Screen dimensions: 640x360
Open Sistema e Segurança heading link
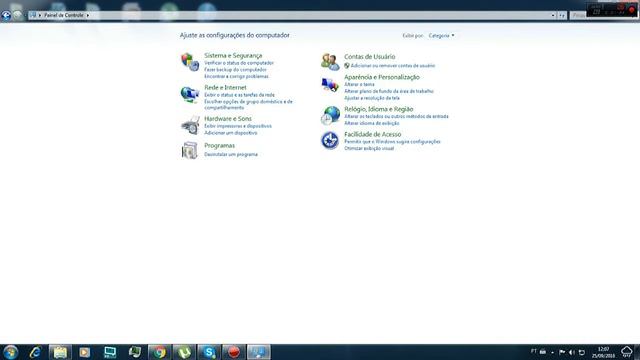(x=233, y=56)
